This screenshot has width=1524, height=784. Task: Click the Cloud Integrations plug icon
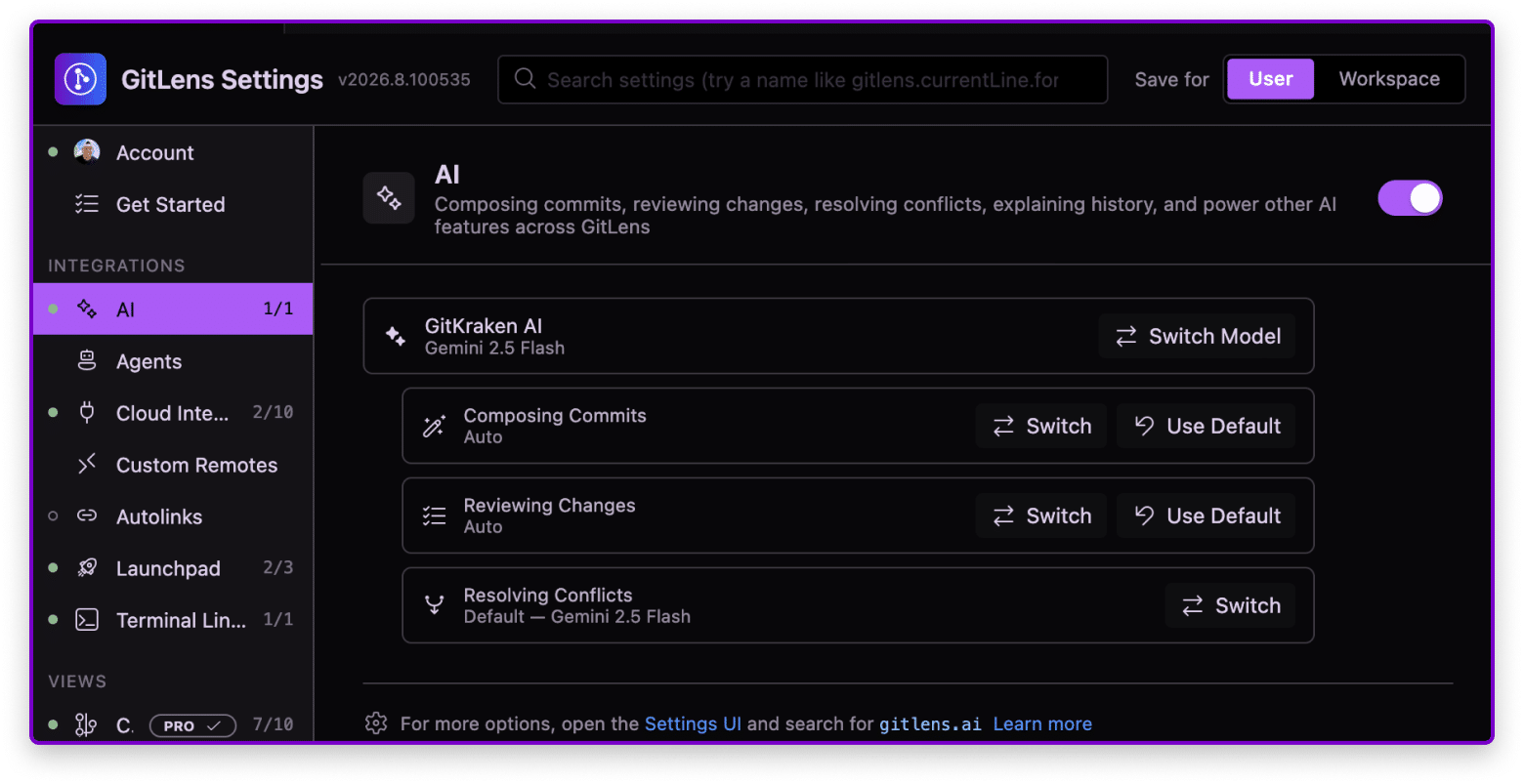pos(87,413)
